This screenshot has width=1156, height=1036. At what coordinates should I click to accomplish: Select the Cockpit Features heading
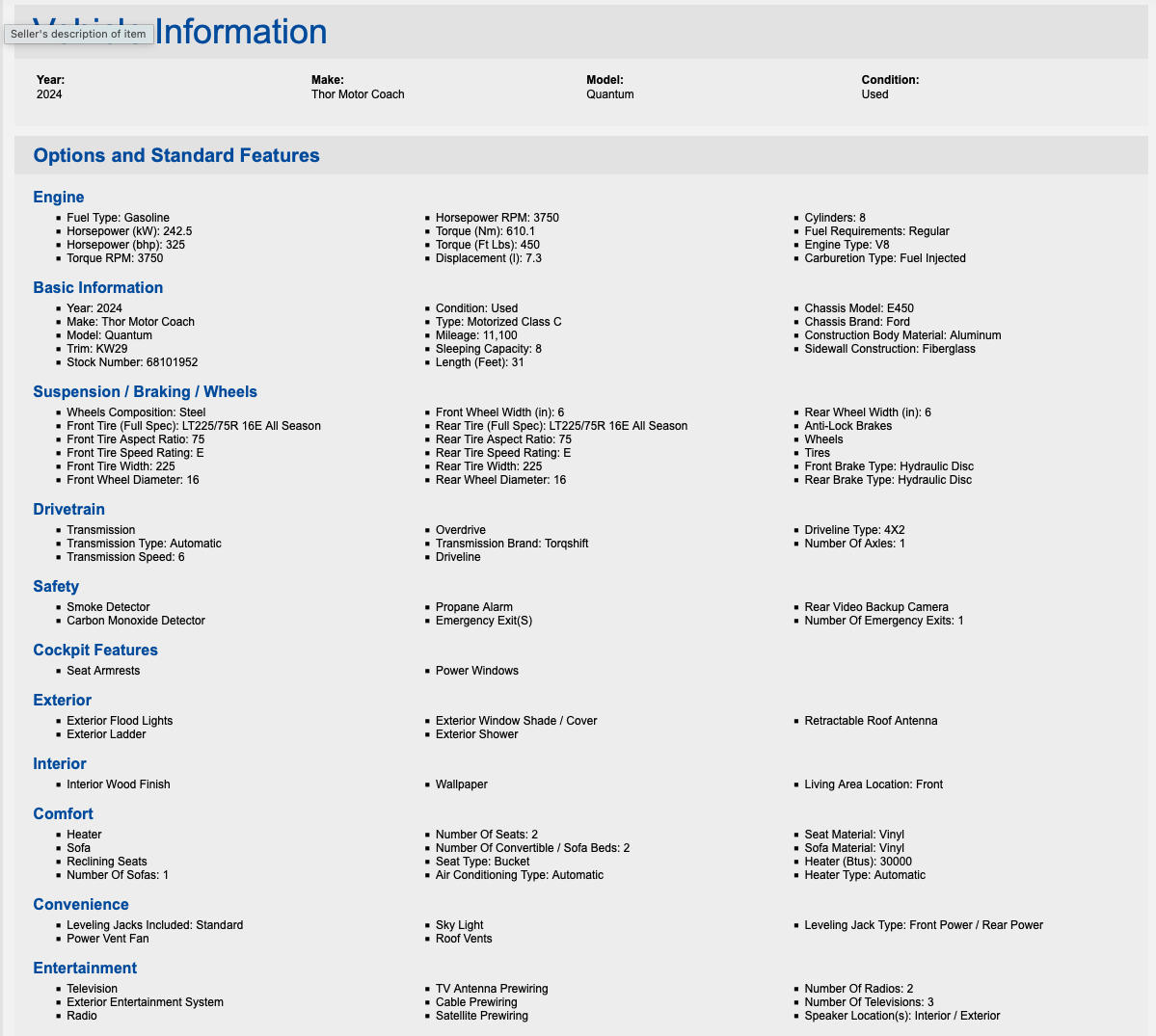[x=95, y=650]
